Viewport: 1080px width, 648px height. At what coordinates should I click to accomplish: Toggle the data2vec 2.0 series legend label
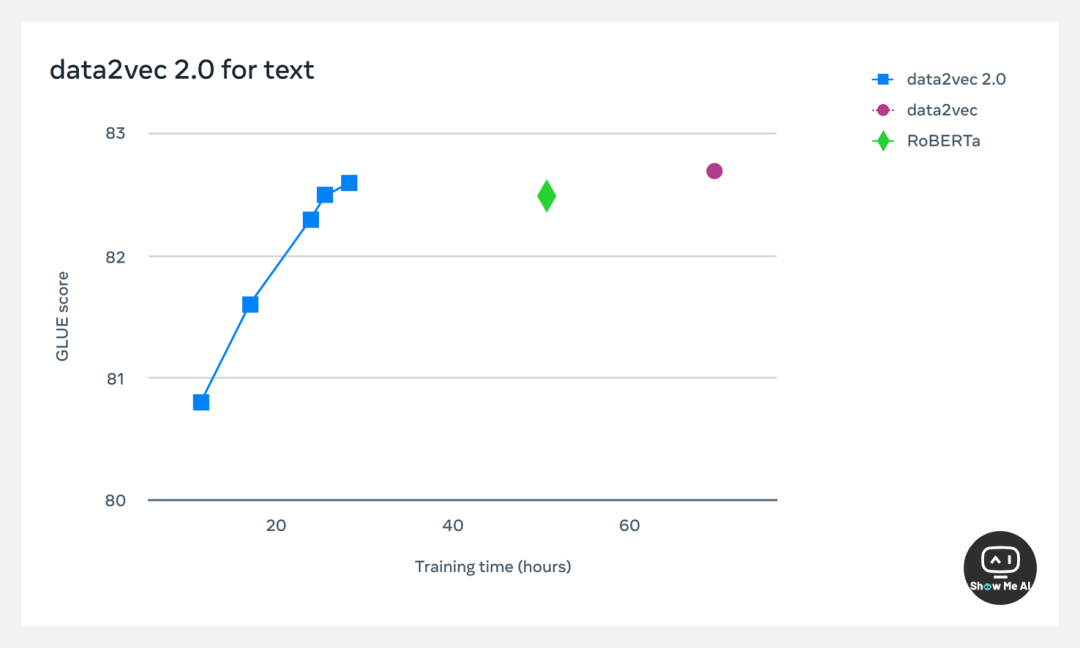click(956, 79)
